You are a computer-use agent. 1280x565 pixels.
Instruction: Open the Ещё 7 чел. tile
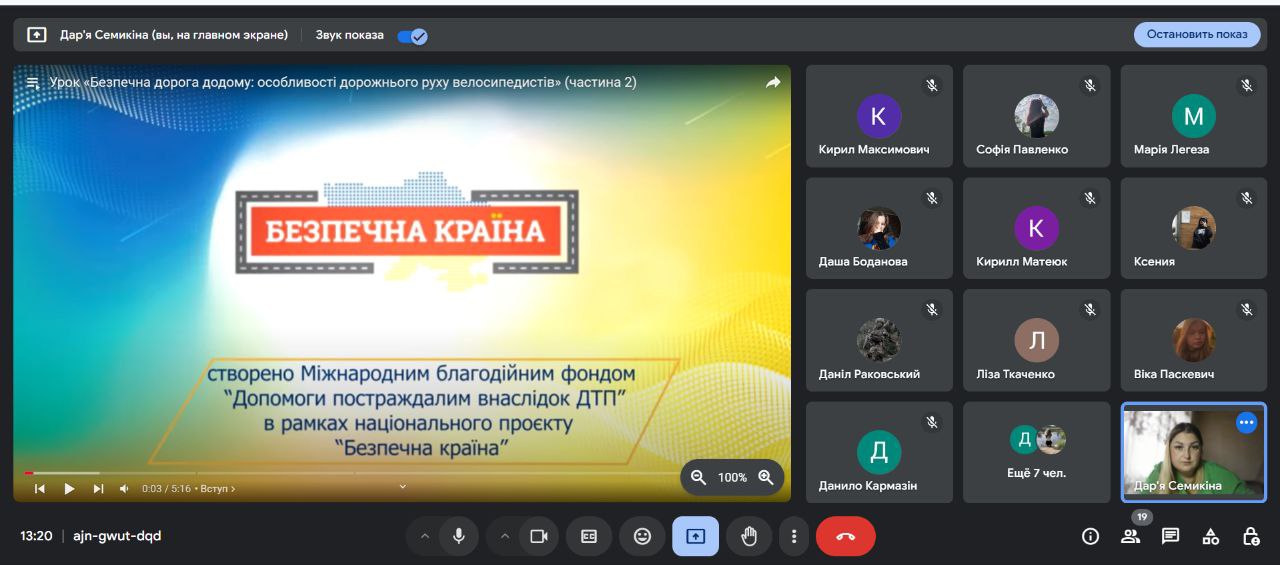click(x=1037, y=452)
